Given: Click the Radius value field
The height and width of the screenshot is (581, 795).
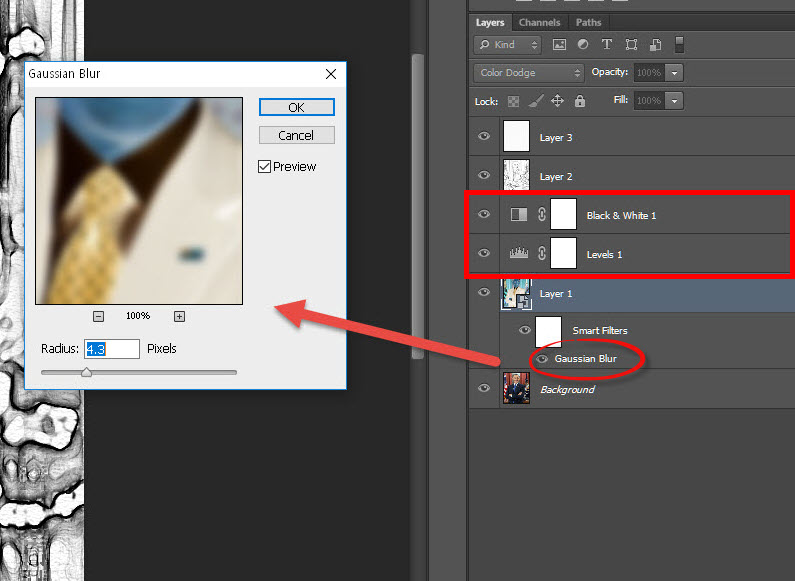Looking at the screenshot, I should pyautogui.click(x=112, y=349).
